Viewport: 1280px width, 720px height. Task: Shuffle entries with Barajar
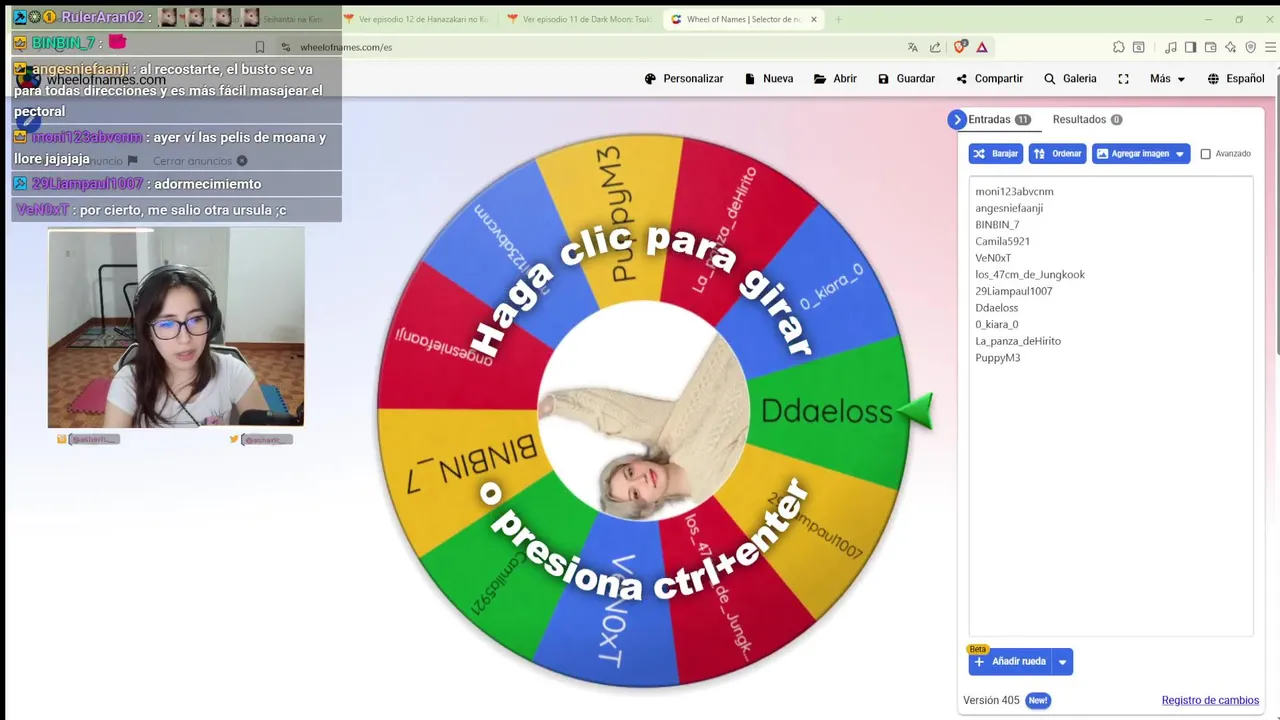click(995, 154)
